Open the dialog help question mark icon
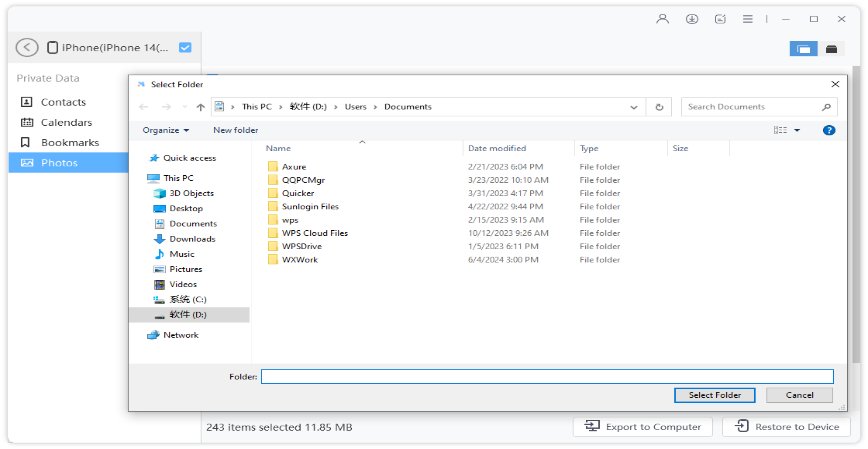The width and height of the screenshot is (868, 449). [x=828, y=130]
